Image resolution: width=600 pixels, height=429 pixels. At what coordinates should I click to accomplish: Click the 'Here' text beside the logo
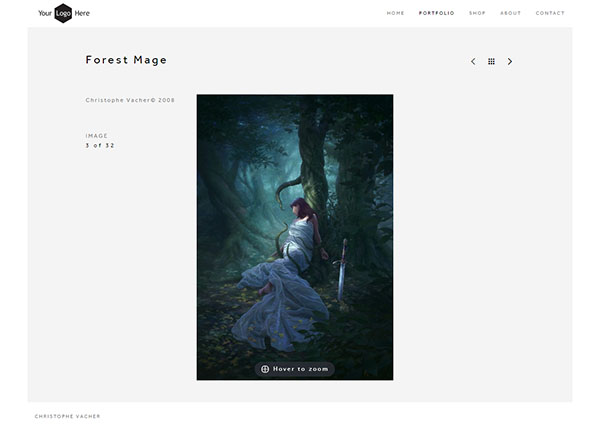(82, 13)
